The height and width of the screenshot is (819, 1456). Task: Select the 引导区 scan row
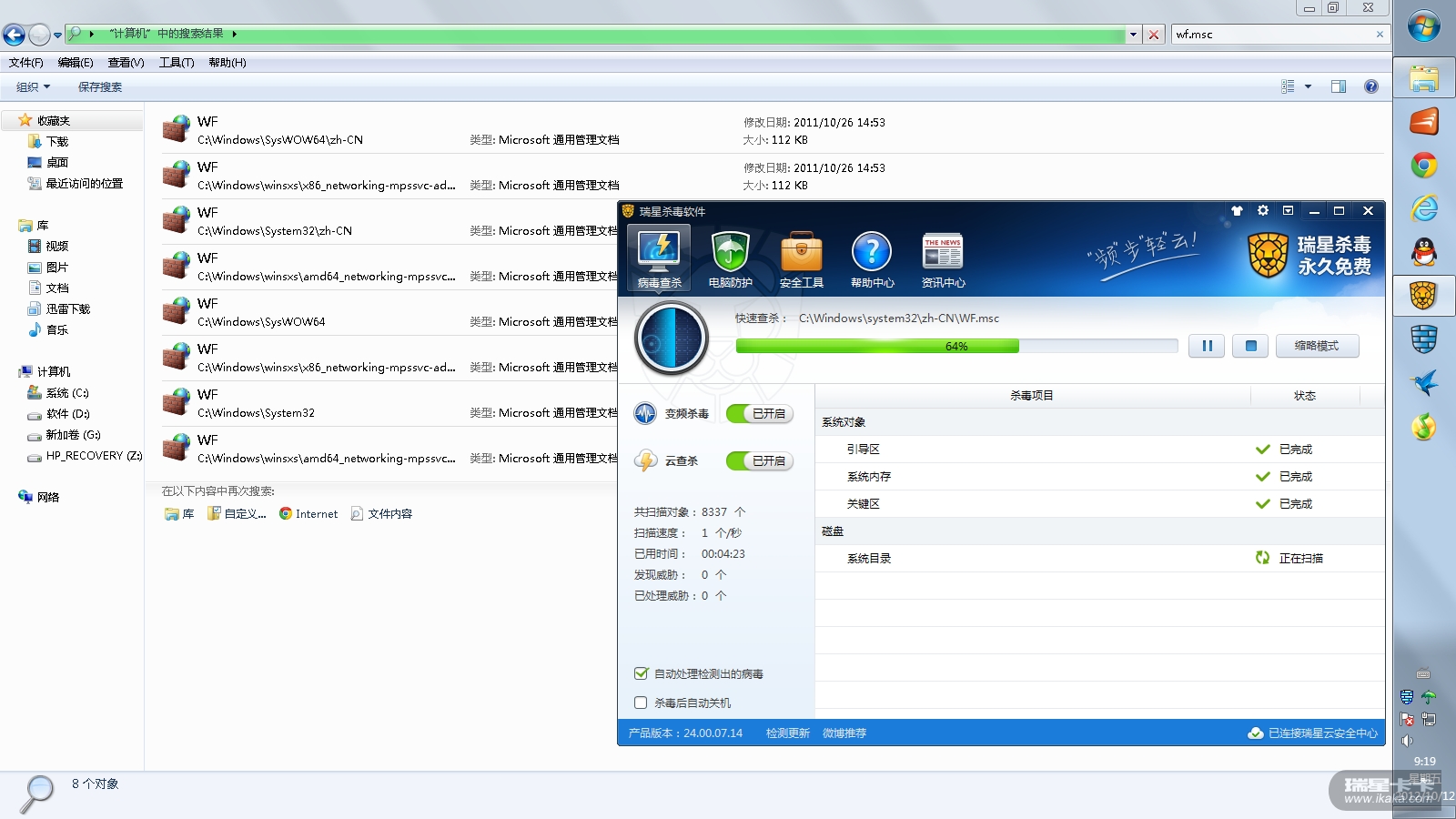pyautogui.click(x=1099, y=450)
